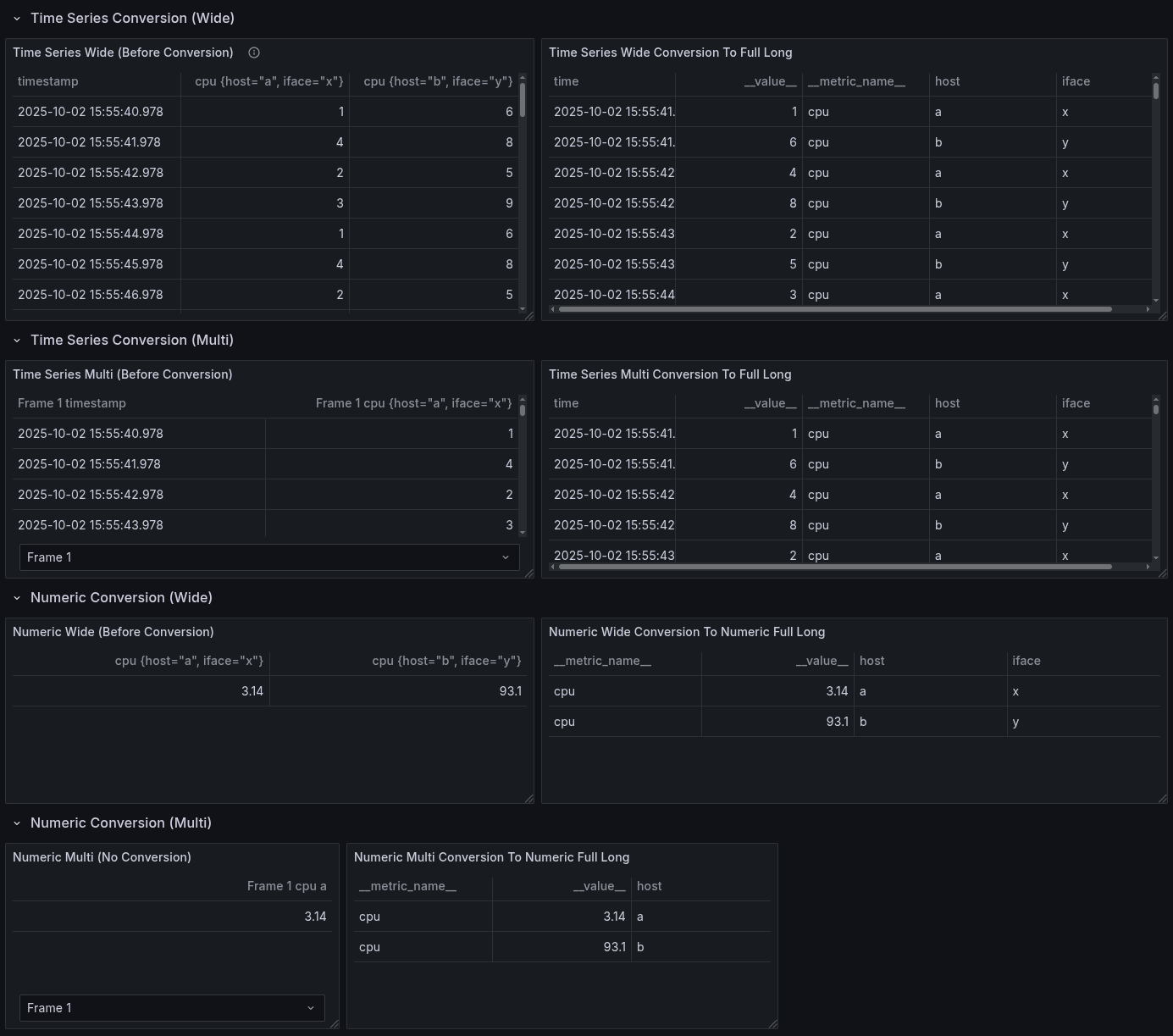Click the scroll-left arrow in Time Series Multi Conversion table

(x=553, y=567)
